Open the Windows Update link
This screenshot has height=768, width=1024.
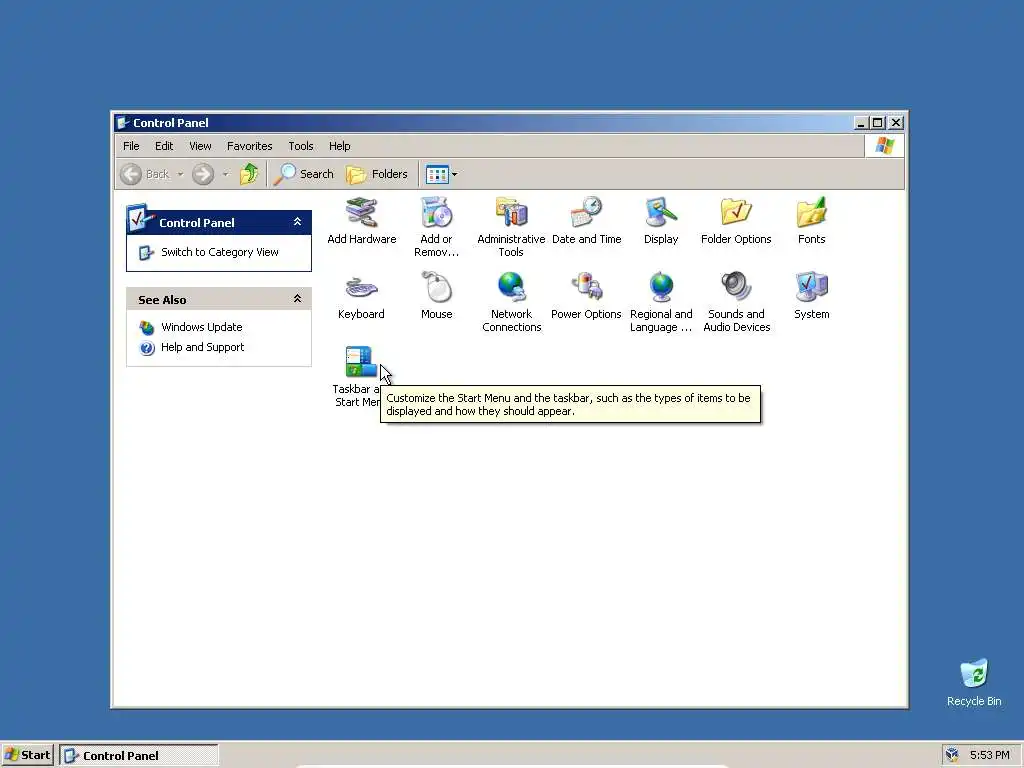(201, 327)
